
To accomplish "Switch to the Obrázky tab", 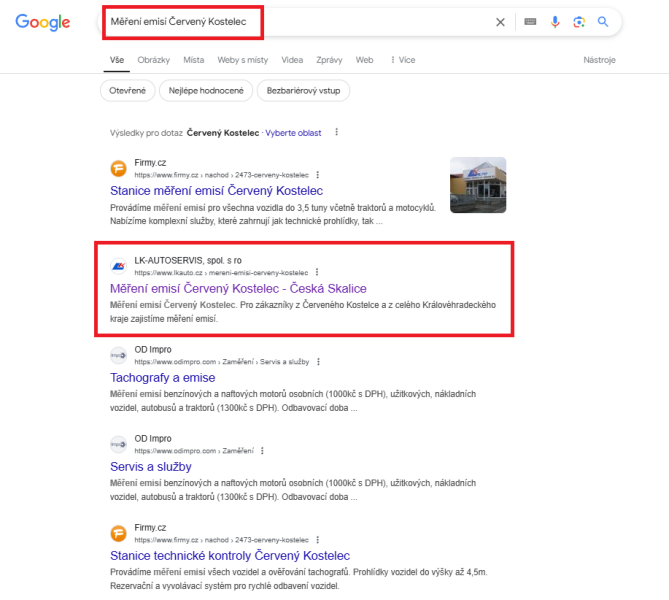I will pyautogui.click(x=154, y=60).
